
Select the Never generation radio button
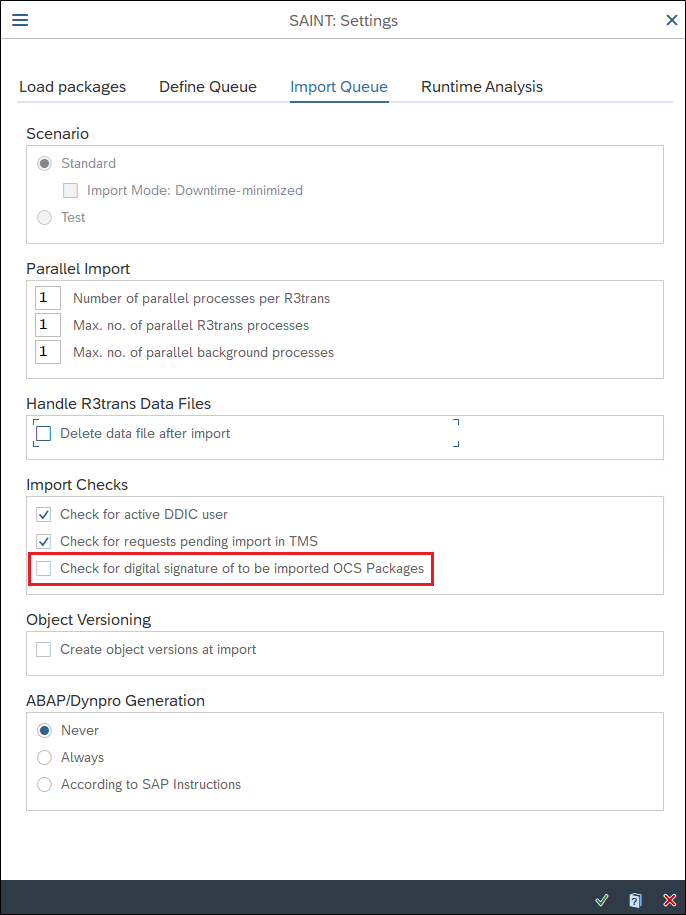[44, 731]
